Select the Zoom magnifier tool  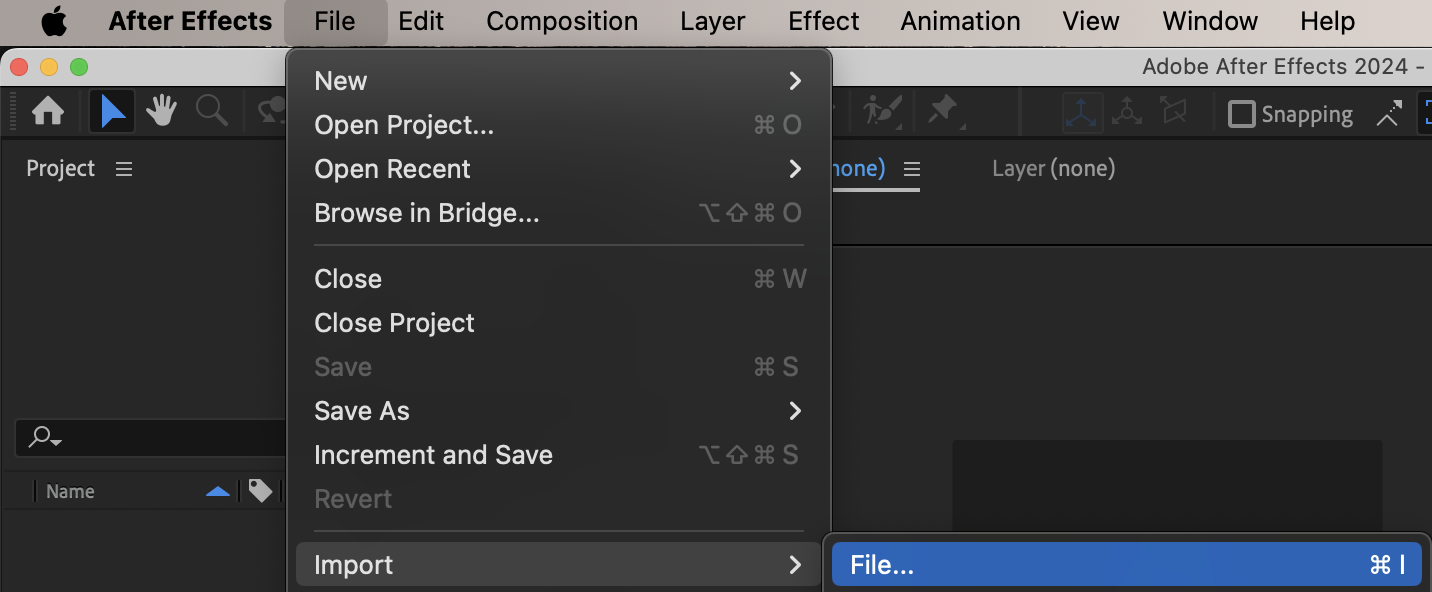[x=211, y=112]
